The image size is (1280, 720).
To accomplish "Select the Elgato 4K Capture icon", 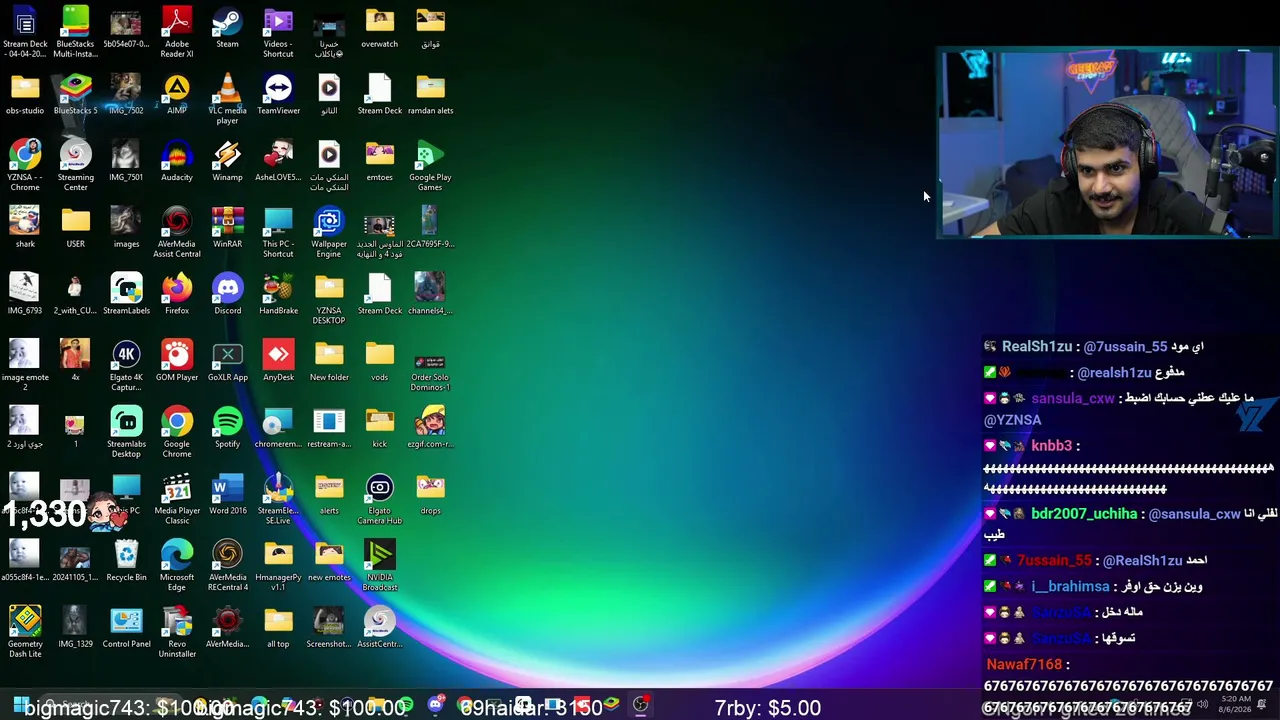I will point(126,366).
